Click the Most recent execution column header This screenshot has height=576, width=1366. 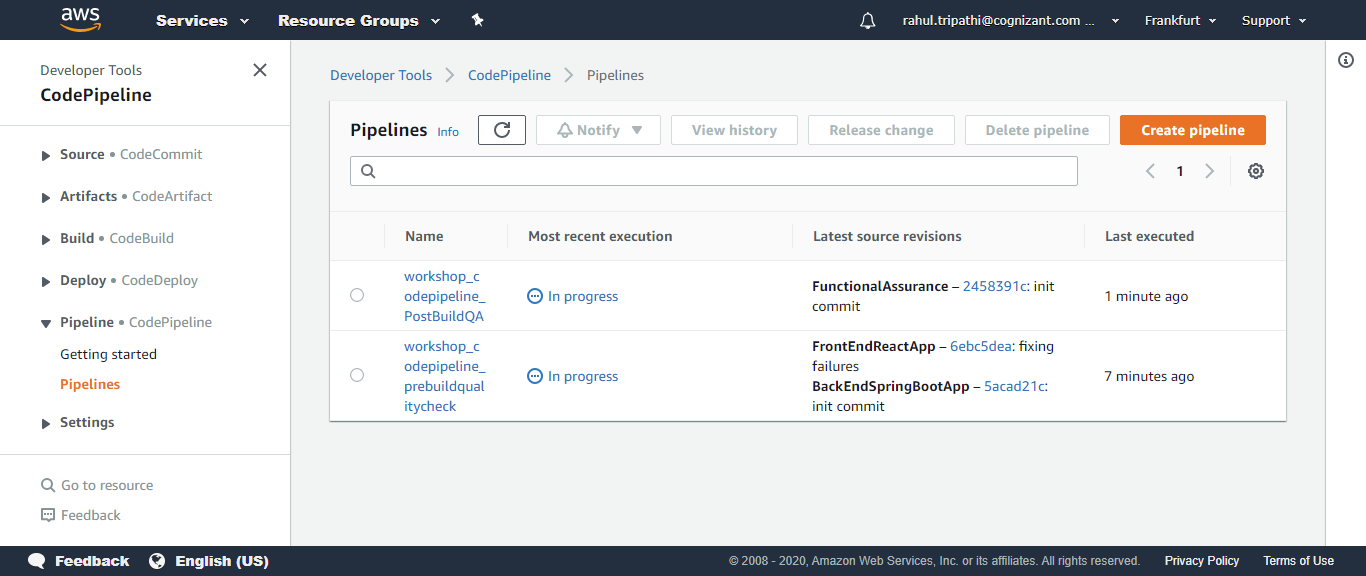click(600, 236)
